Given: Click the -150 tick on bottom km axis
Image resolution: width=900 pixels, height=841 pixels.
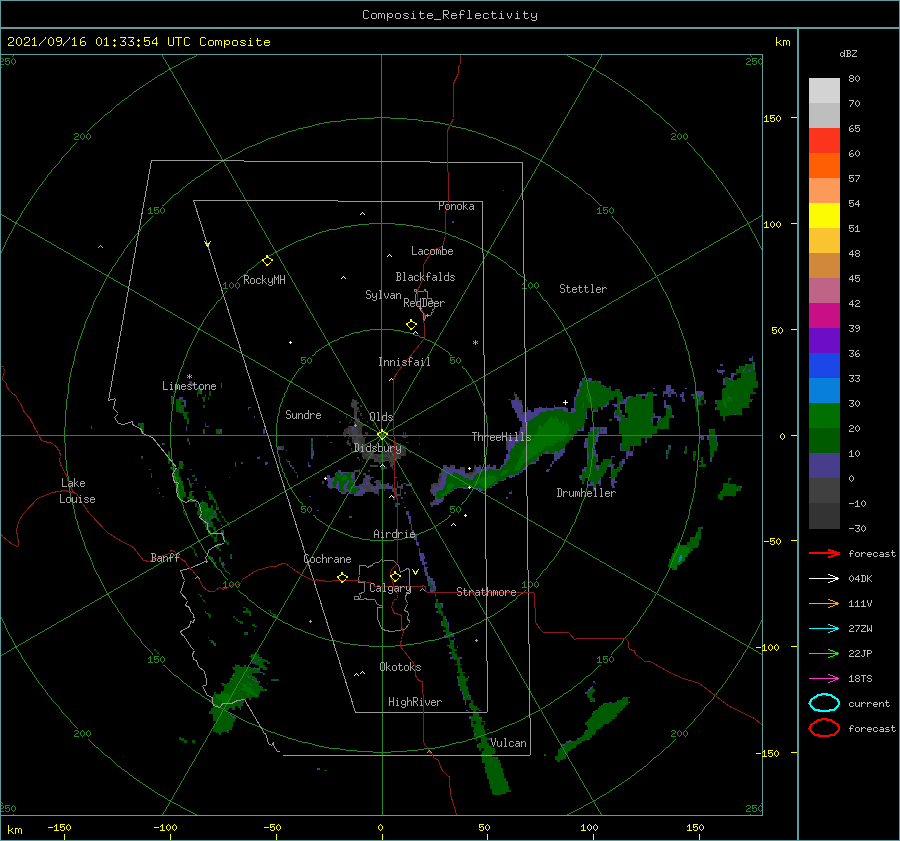Looking at the screenshot, I should [x=59, y=827].
